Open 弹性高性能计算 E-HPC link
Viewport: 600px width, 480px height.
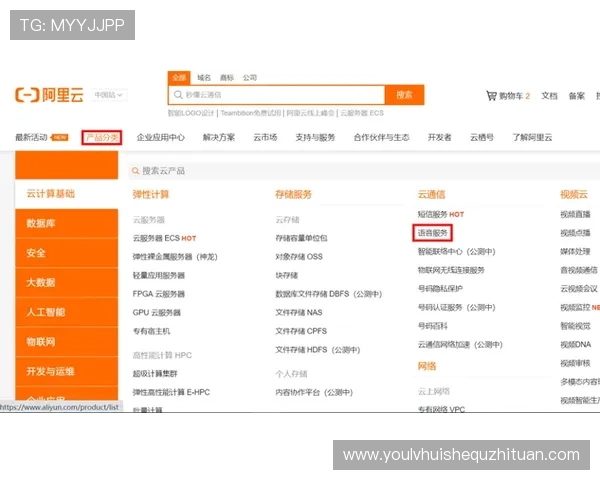click(171, 392)
